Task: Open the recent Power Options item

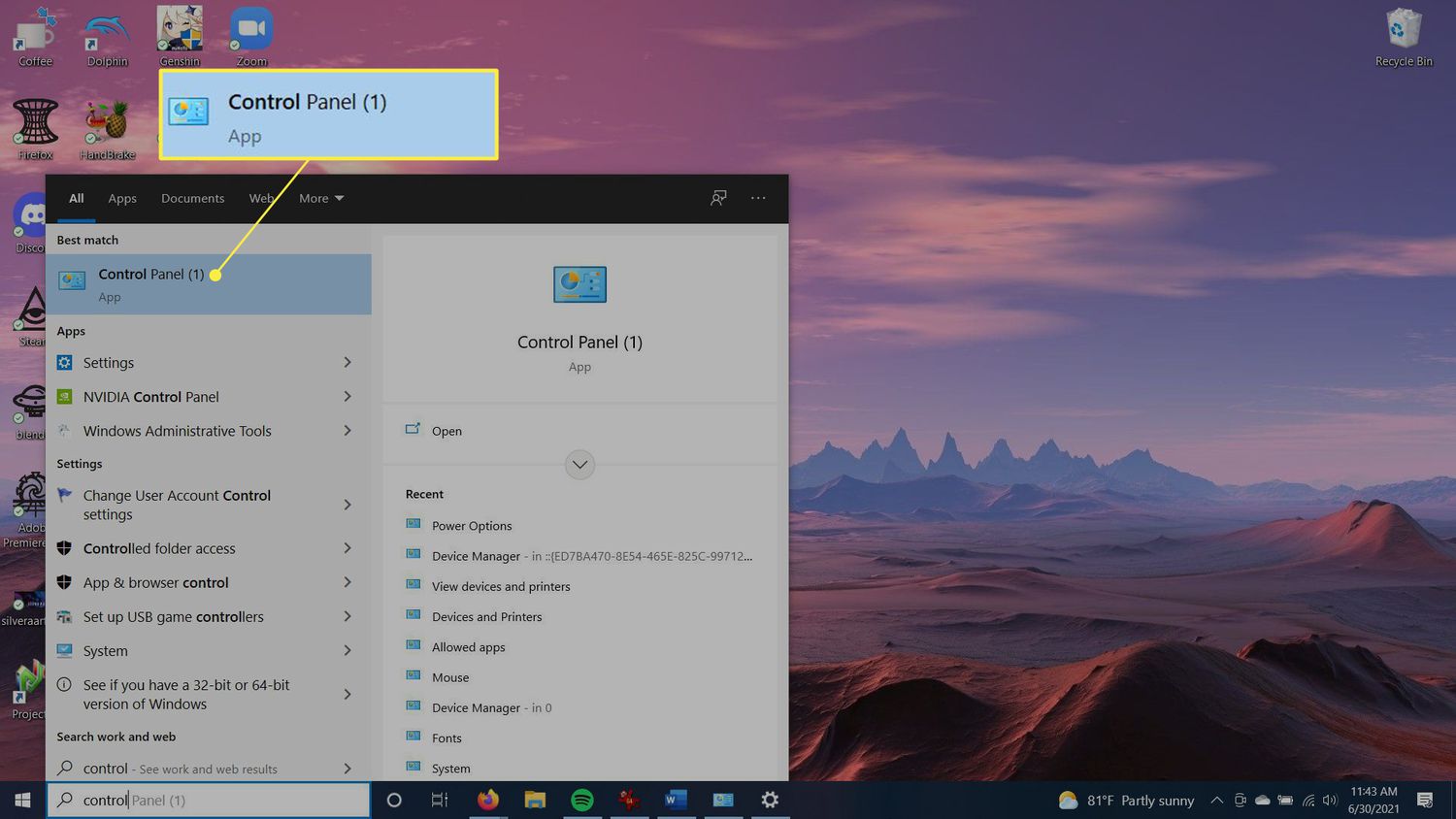Action: (x=472, y=526)
